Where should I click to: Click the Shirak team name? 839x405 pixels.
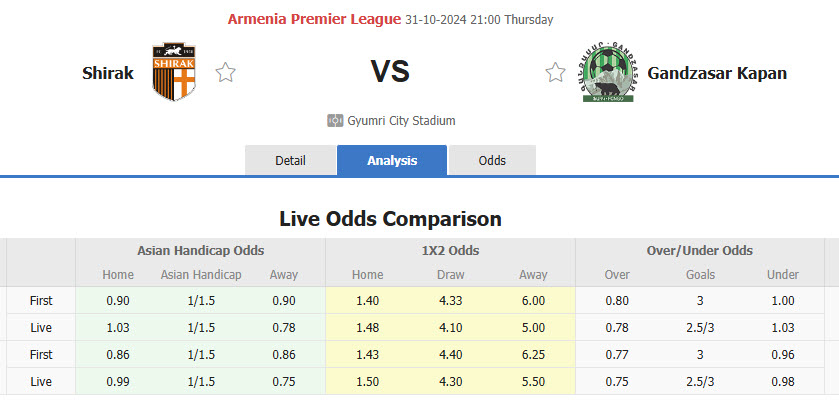point(108,73)
